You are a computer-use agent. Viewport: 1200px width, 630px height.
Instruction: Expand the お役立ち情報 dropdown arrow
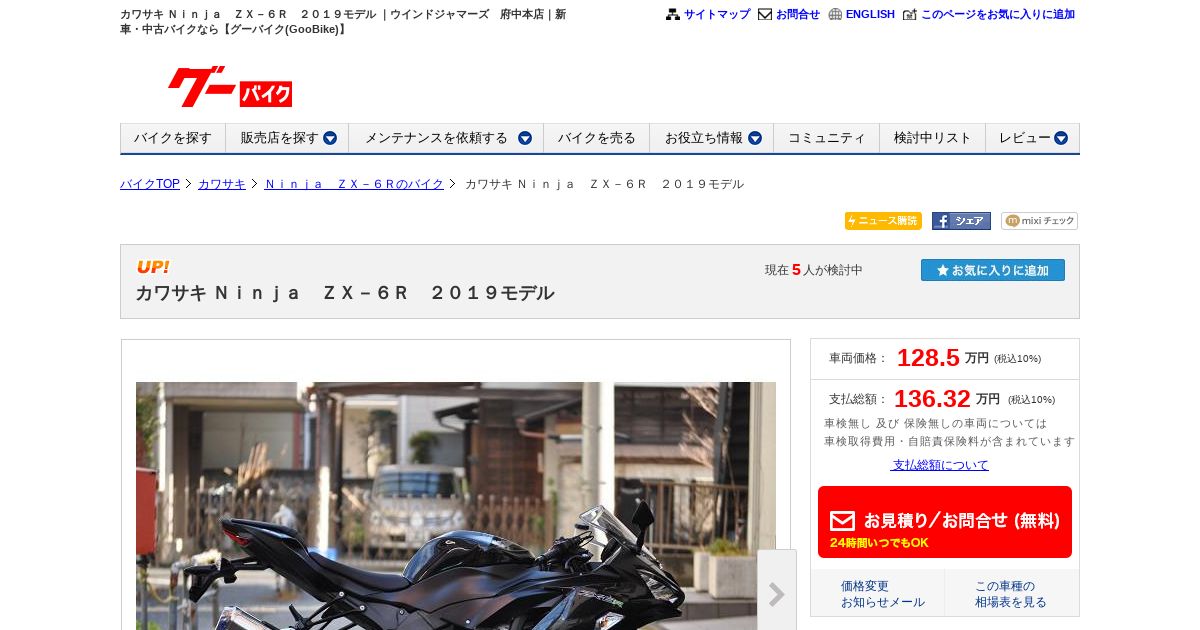pyautogui.click(x=755, y=138)
